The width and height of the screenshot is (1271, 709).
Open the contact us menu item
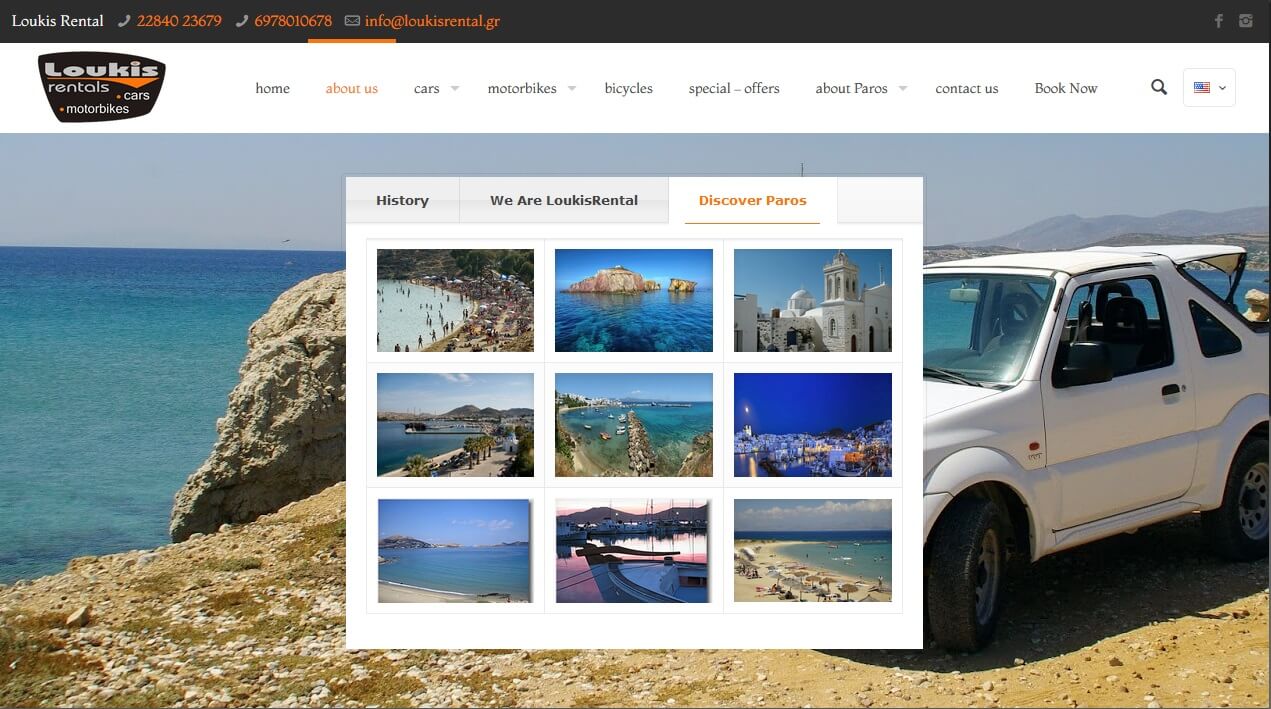coord(967,88)
